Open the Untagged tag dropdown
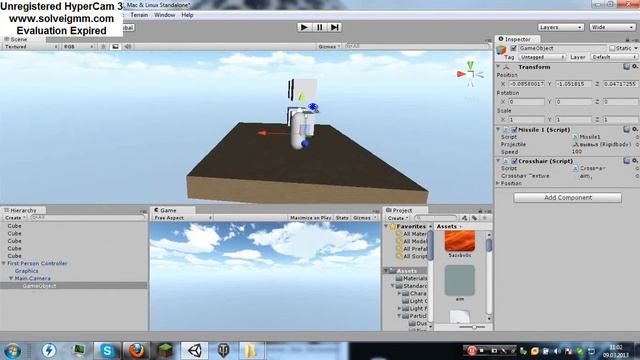 pos(542,57)
